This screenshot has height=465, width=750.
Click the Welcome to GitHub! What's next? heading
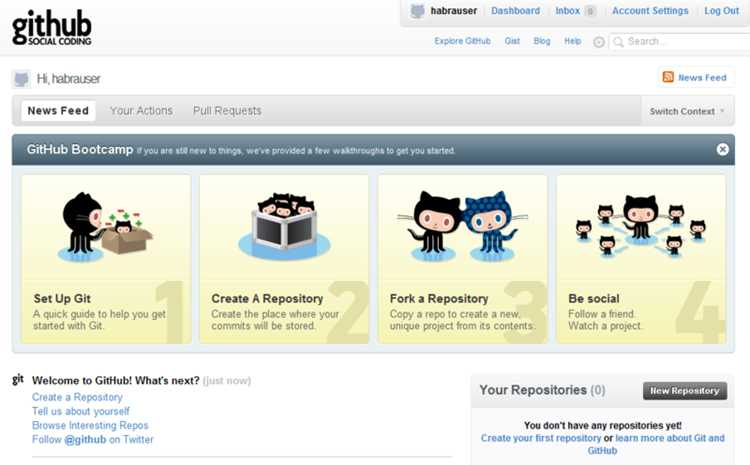115,381
